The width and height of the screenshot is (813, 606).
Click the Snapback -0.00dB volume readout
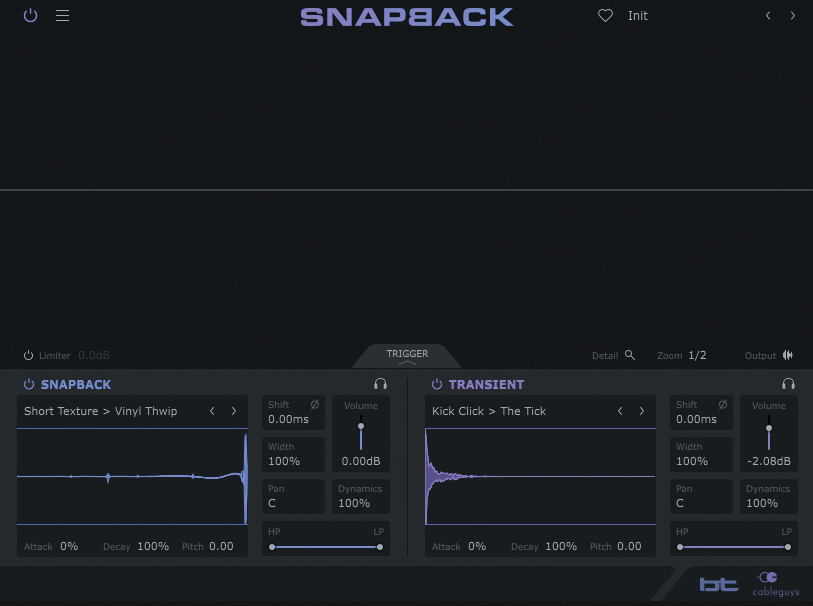(x=361, y=461)
